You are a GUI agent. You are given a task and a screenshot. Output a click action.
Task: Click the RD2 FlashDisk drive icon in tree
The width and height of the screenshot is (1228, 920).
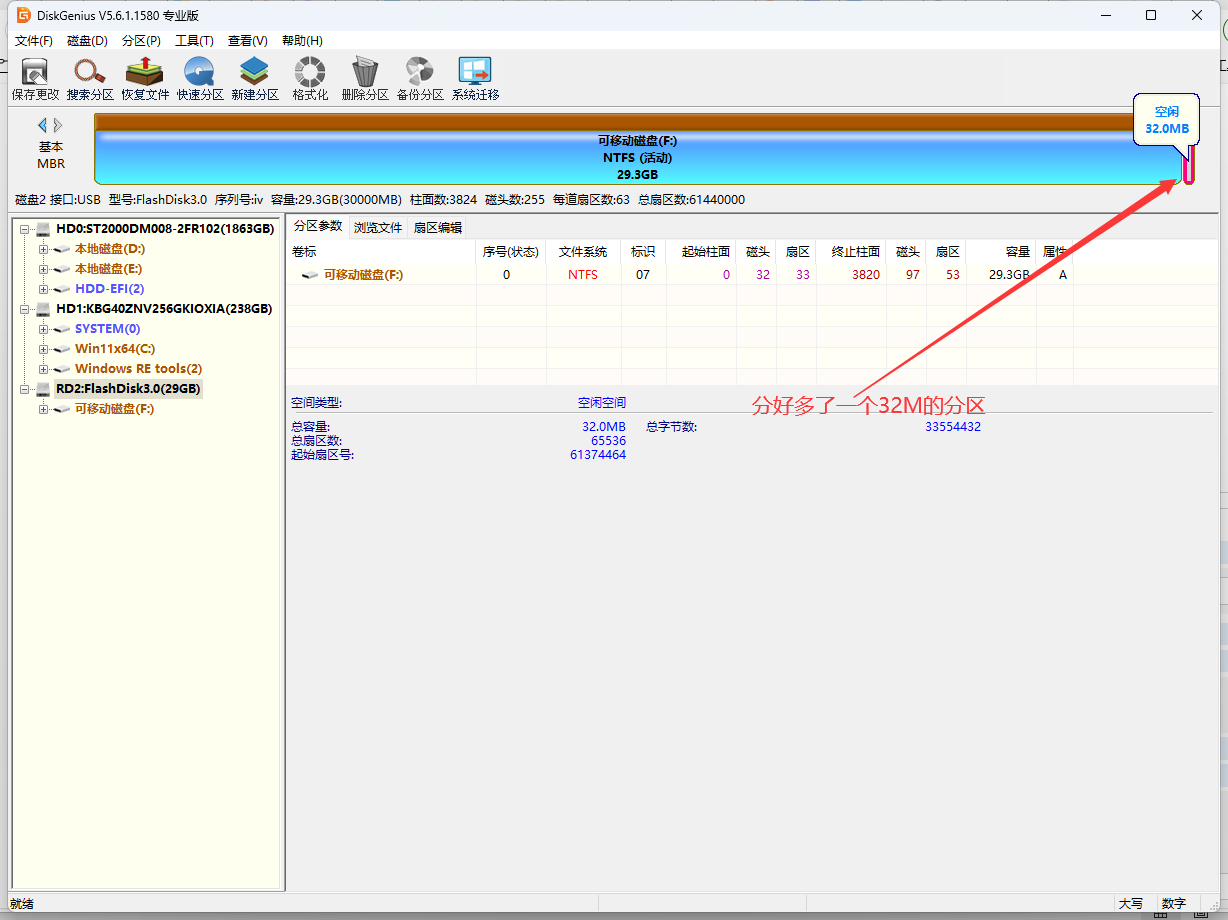coord(44,389)
